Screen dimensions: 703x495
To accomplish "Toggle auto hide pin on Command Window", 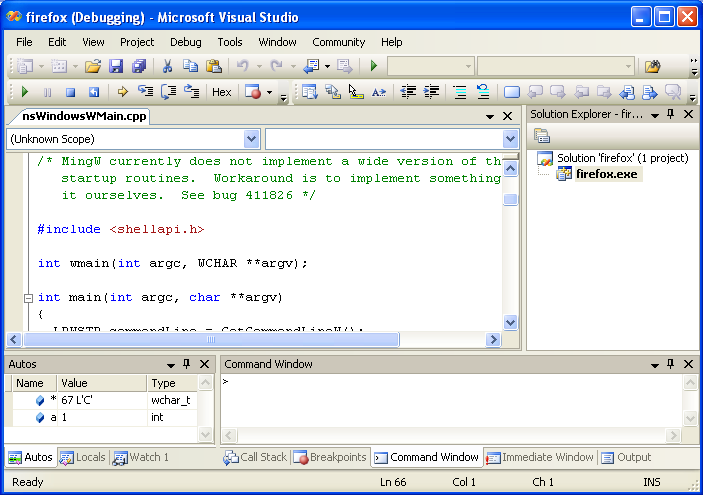I will coord(671,364).
